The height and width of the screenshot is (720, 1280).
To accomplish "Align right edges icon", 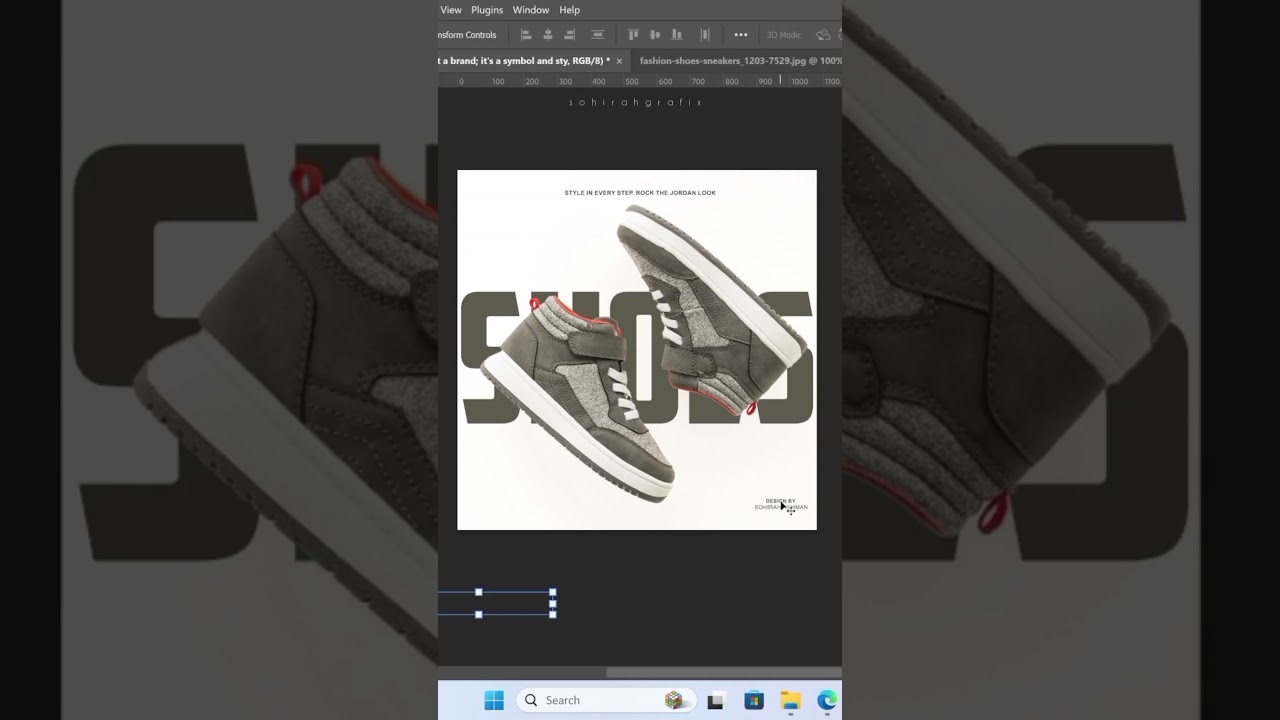I will click(x=570, y=35).
